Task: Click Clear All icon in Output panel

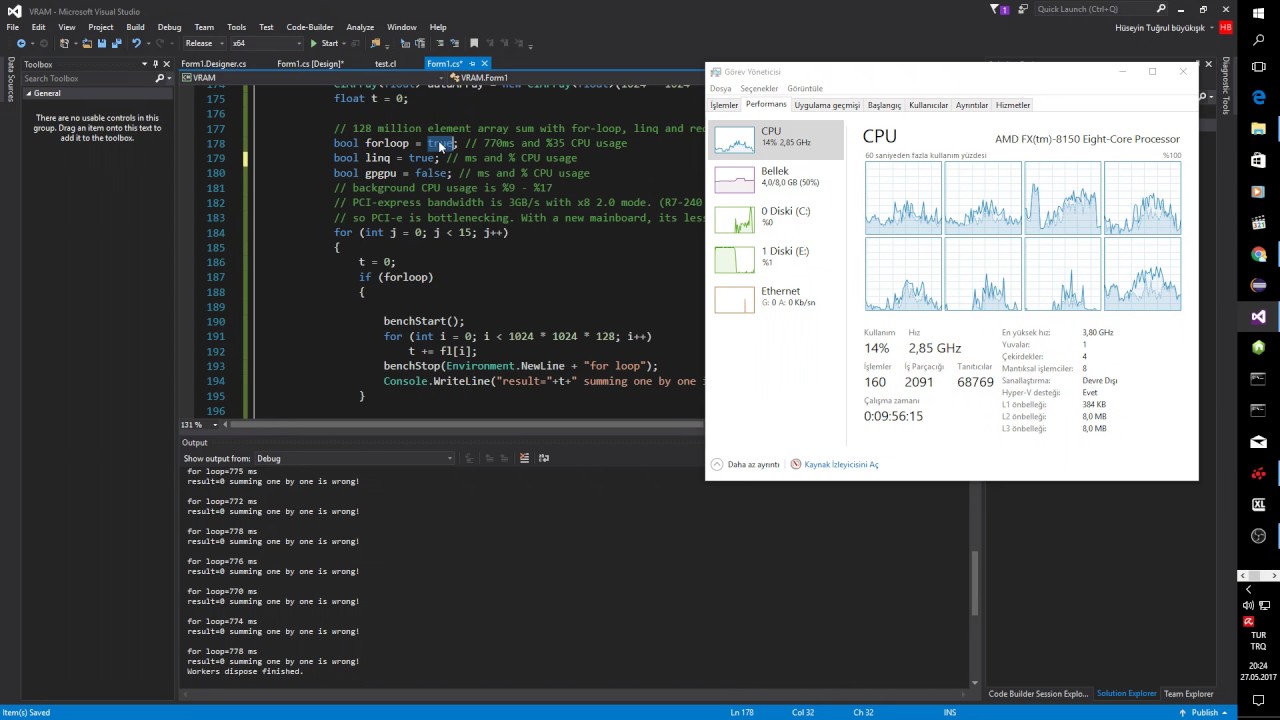Action: pos(524,458)
